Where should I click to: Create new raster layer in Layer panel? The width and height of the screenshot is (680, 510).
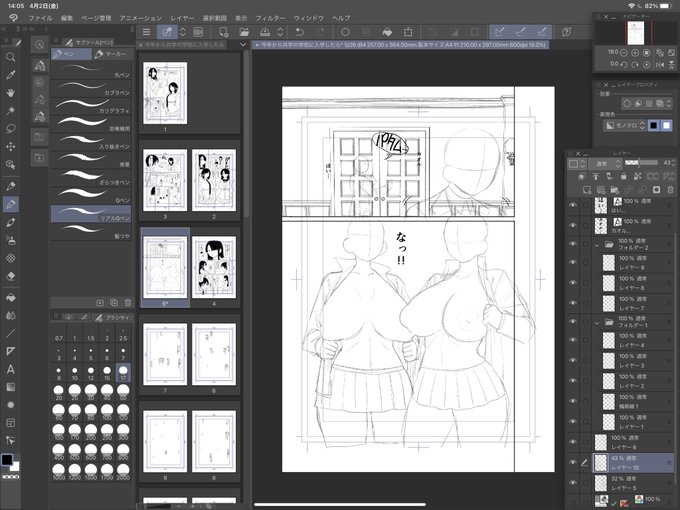point(587,190)
